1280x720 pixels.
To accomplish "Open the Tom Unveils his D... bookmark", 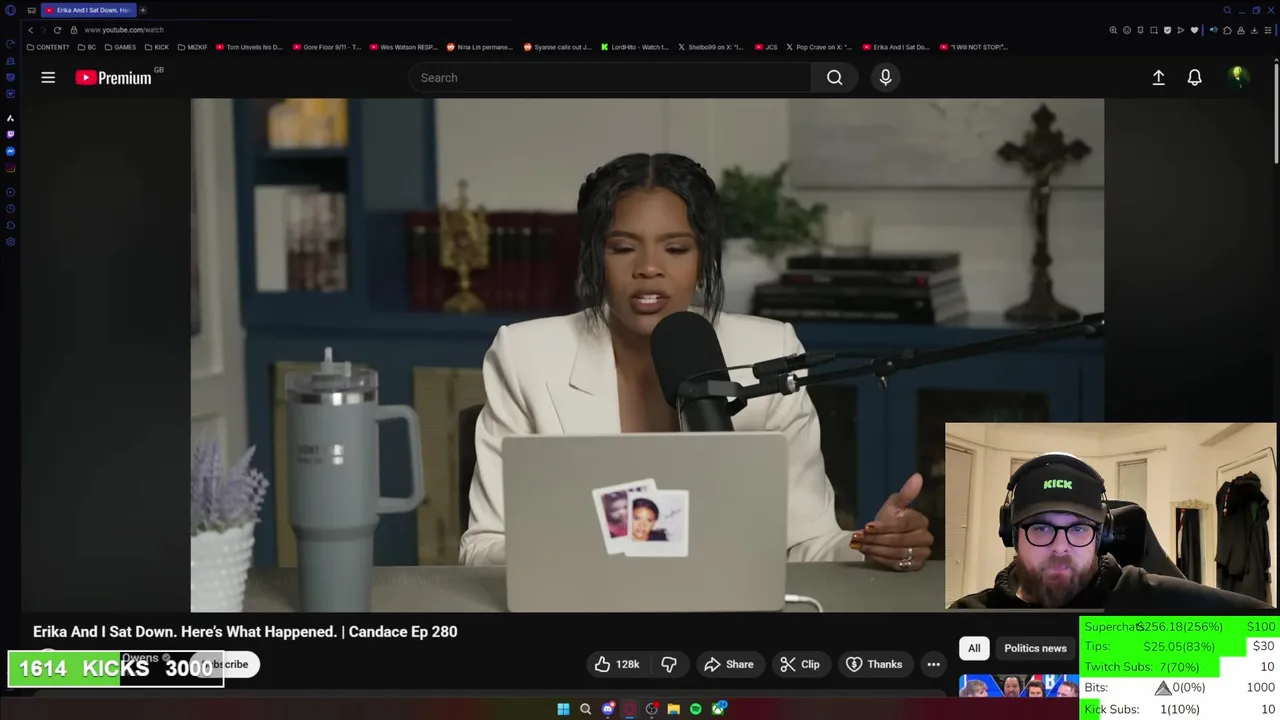I will 250,47.
